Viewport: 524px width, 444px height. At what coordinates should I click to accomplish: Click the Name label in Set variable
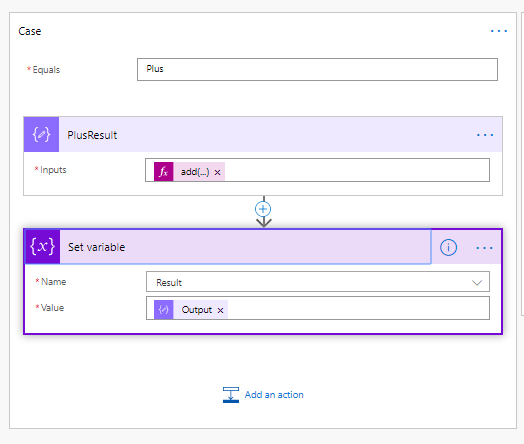[x=53, y=282]
